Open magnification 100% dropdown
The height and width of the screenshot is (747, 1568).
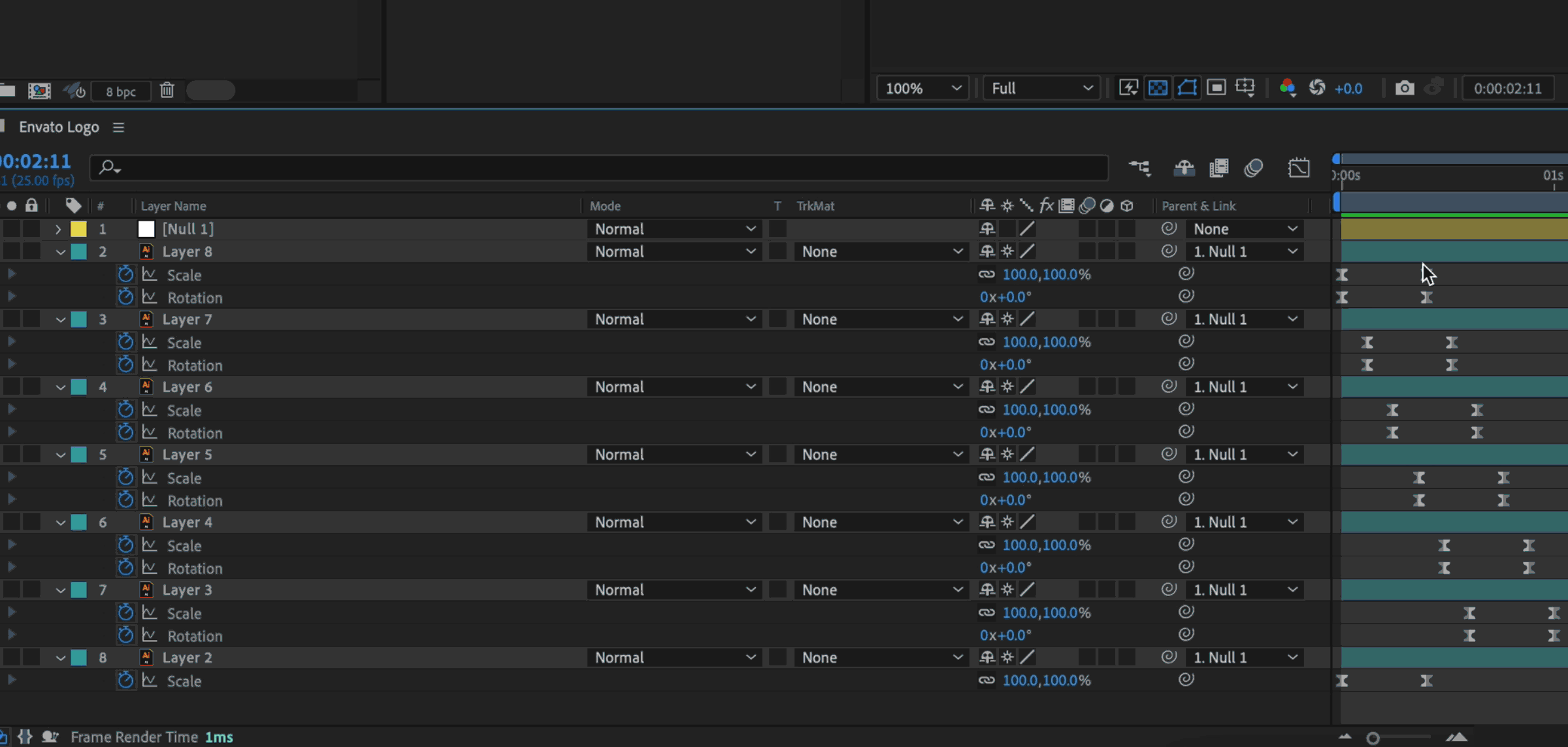922,88
